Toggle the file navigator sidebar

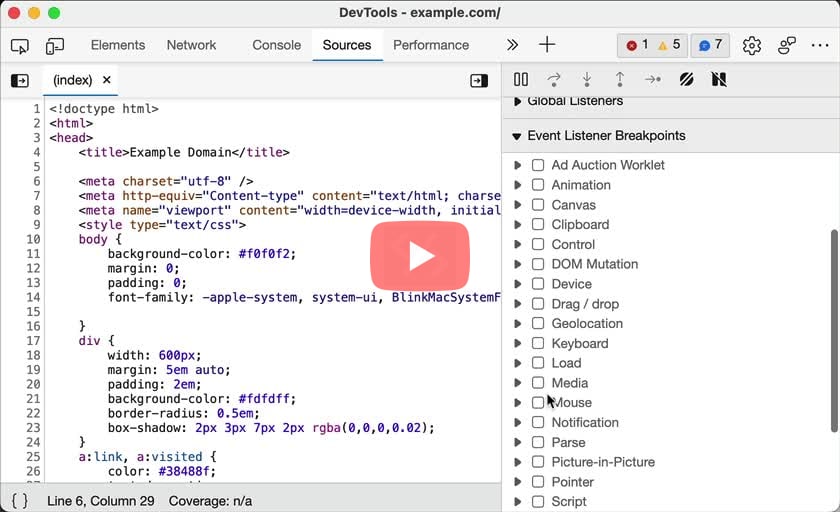(20, 81)
